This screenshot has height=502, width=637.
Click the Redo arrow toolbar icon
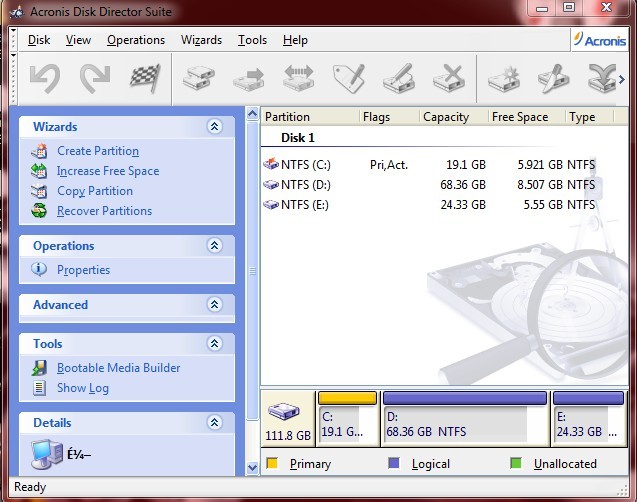click(95, 78)
